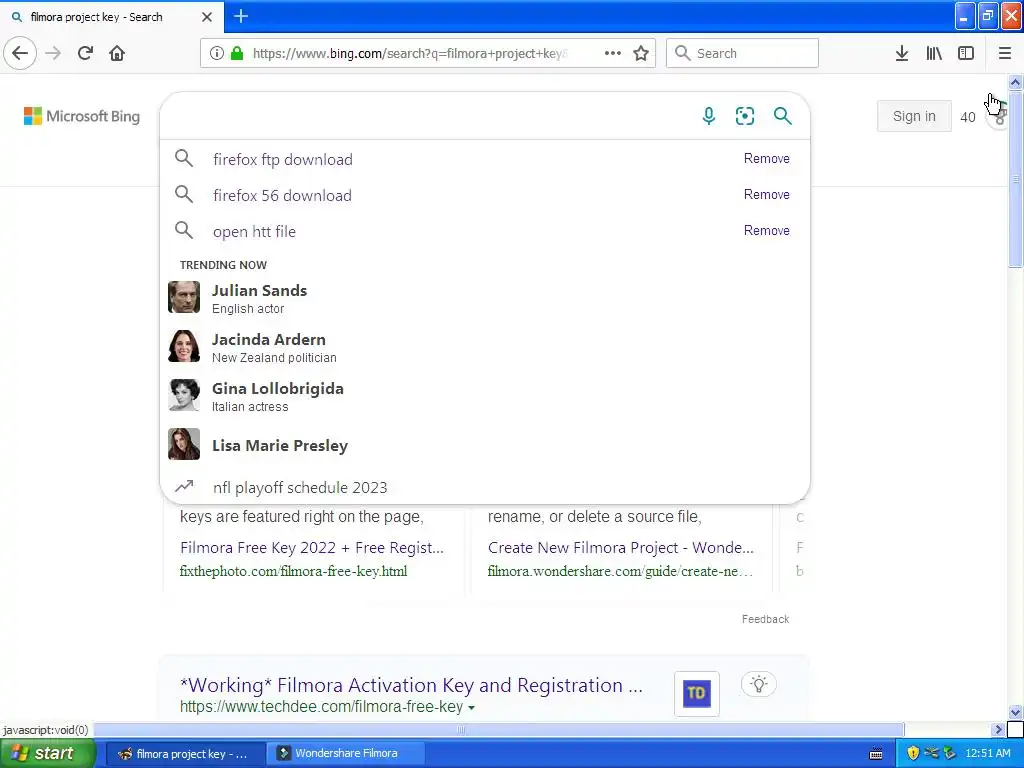Click the keyboard icon on the taskbar

[x=876, y=754]
